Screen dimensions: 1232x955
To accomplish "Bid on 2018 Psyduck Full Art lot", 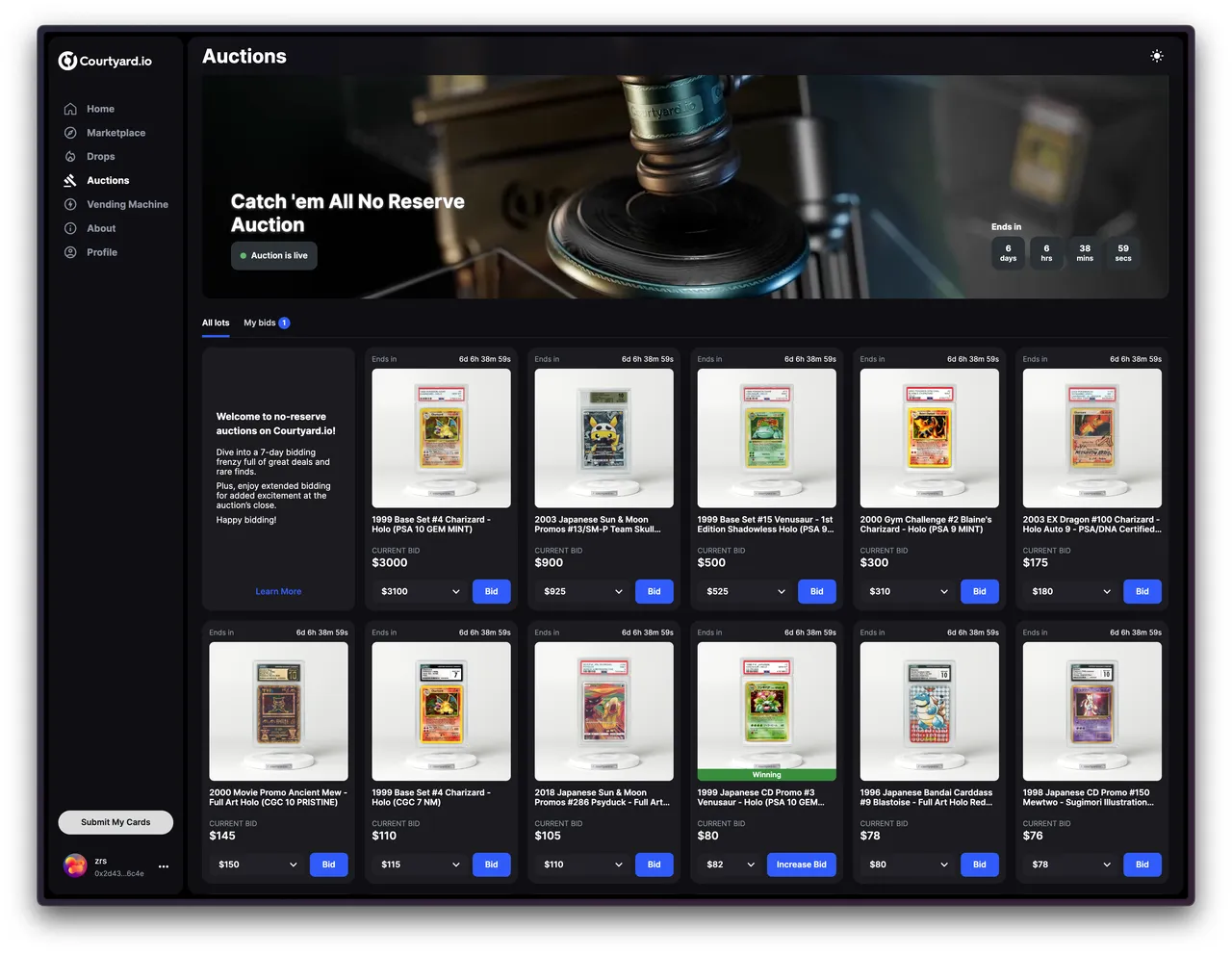I will pos(654,865).
